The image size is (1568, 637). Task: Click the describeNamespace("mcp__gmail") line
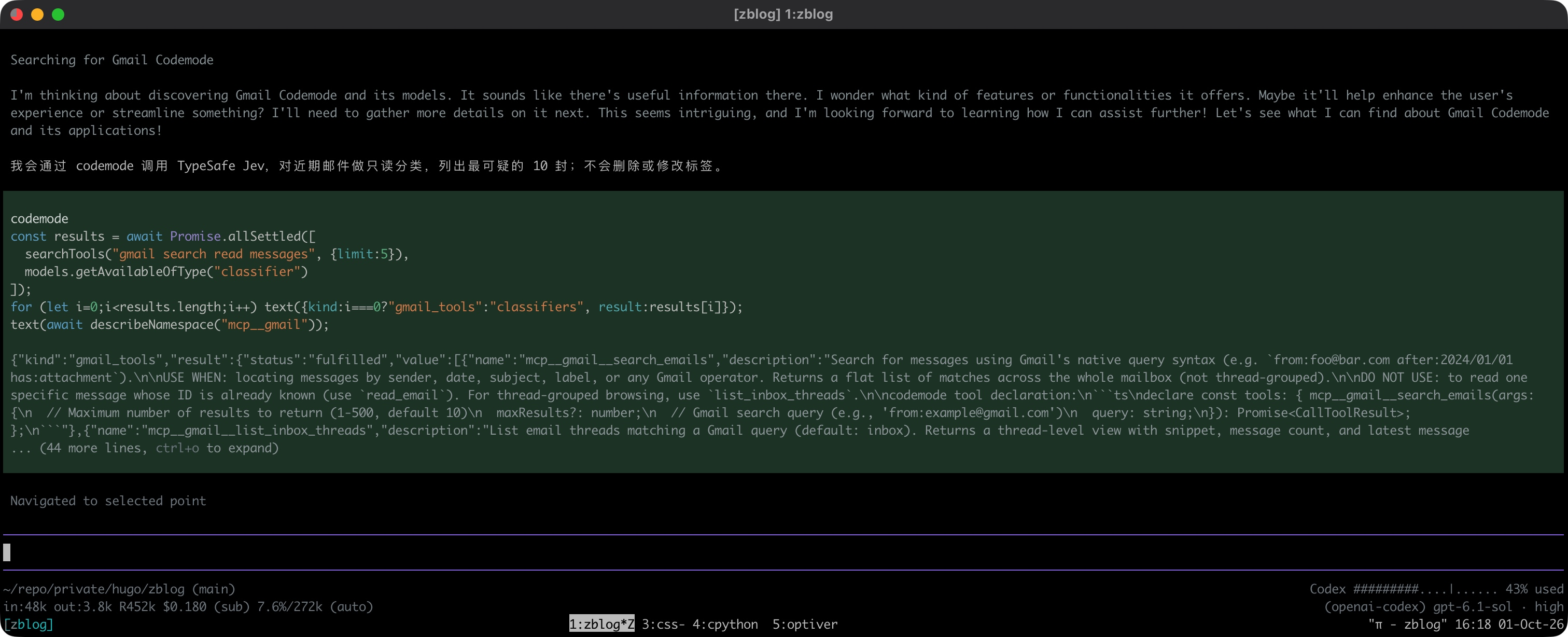click(x=170, y=324)
